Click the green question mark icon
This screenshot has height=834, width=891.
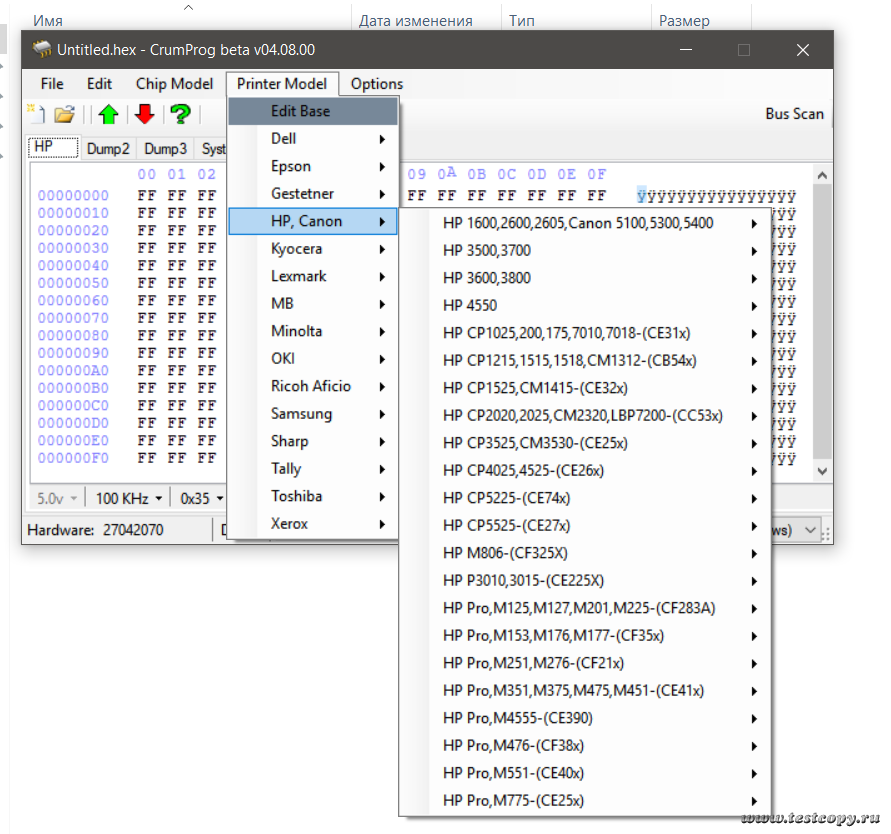coord(180,114)
